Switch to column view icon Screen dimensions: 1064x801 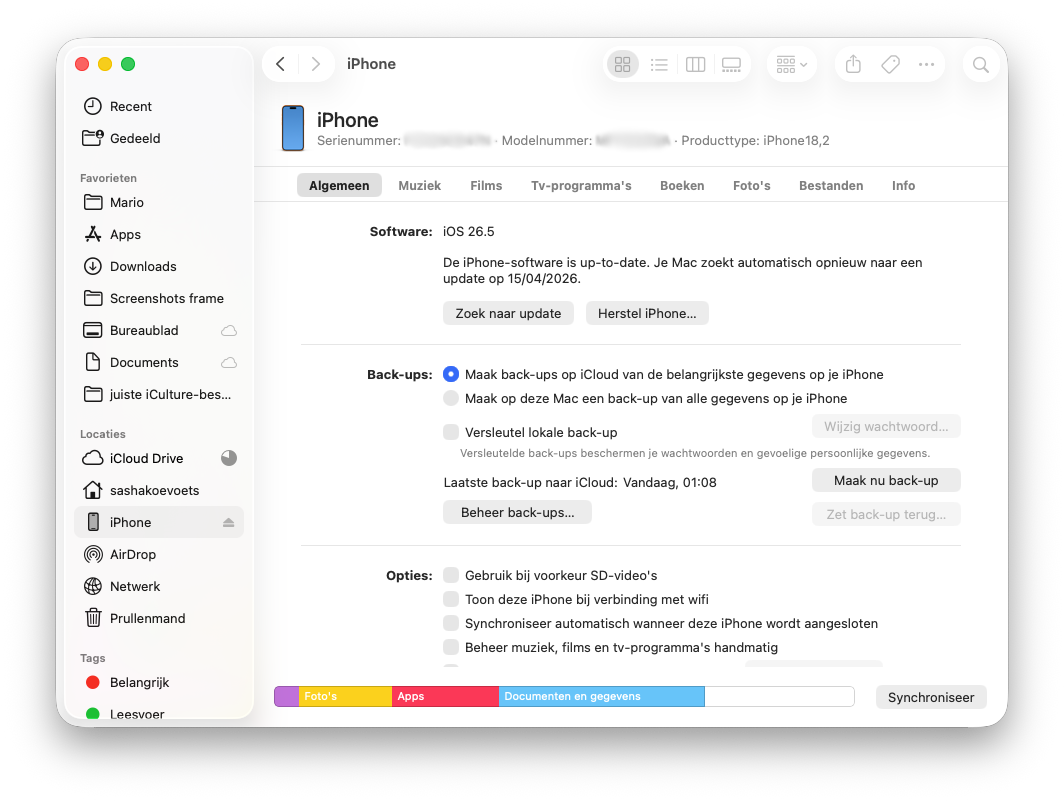(x=695, y=65)
